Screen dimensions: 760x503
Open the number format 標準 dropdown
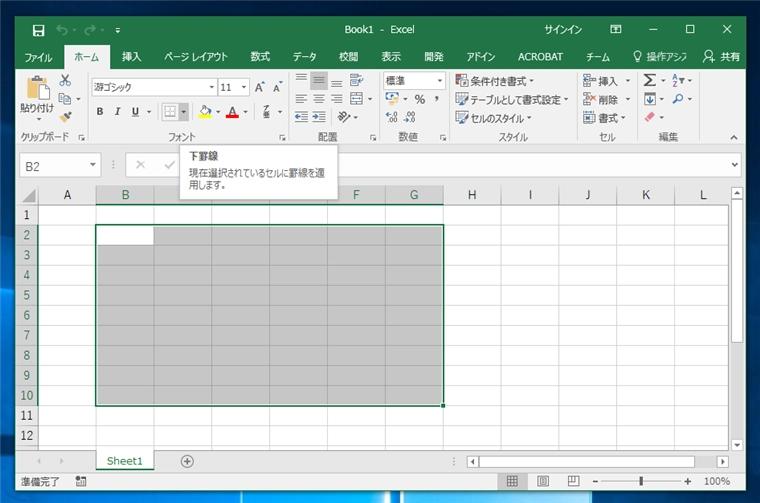[x=439, y=80]
